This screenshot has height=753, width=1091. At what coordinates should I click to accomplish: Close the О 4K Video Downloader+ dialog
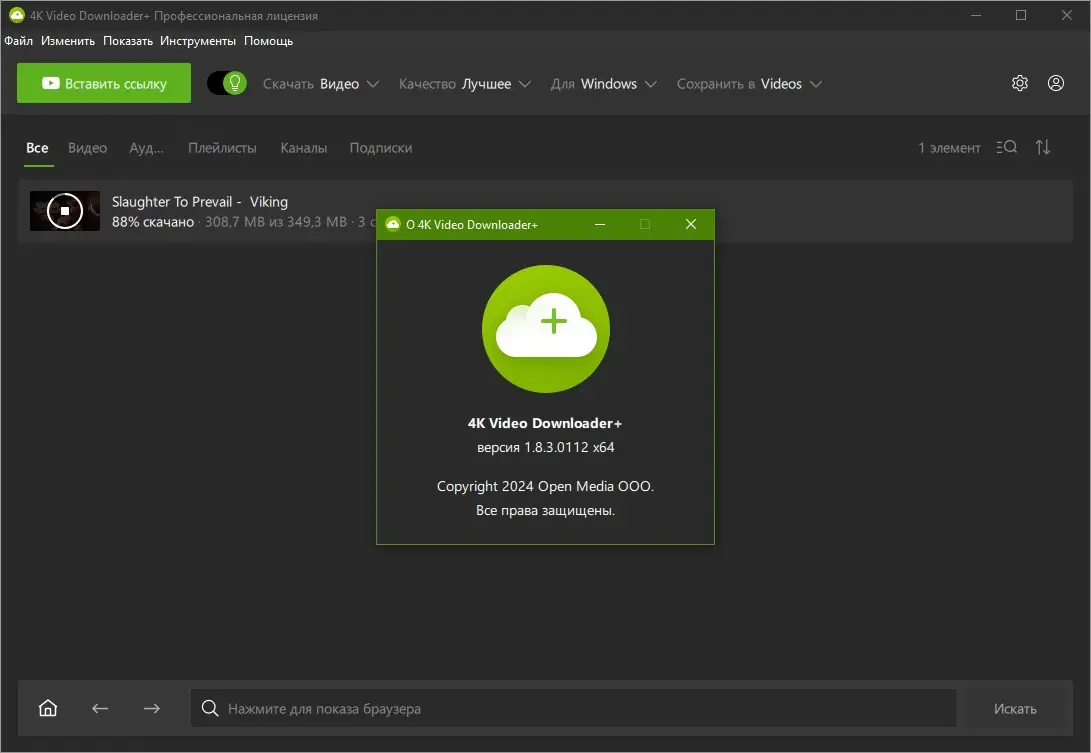690,224
